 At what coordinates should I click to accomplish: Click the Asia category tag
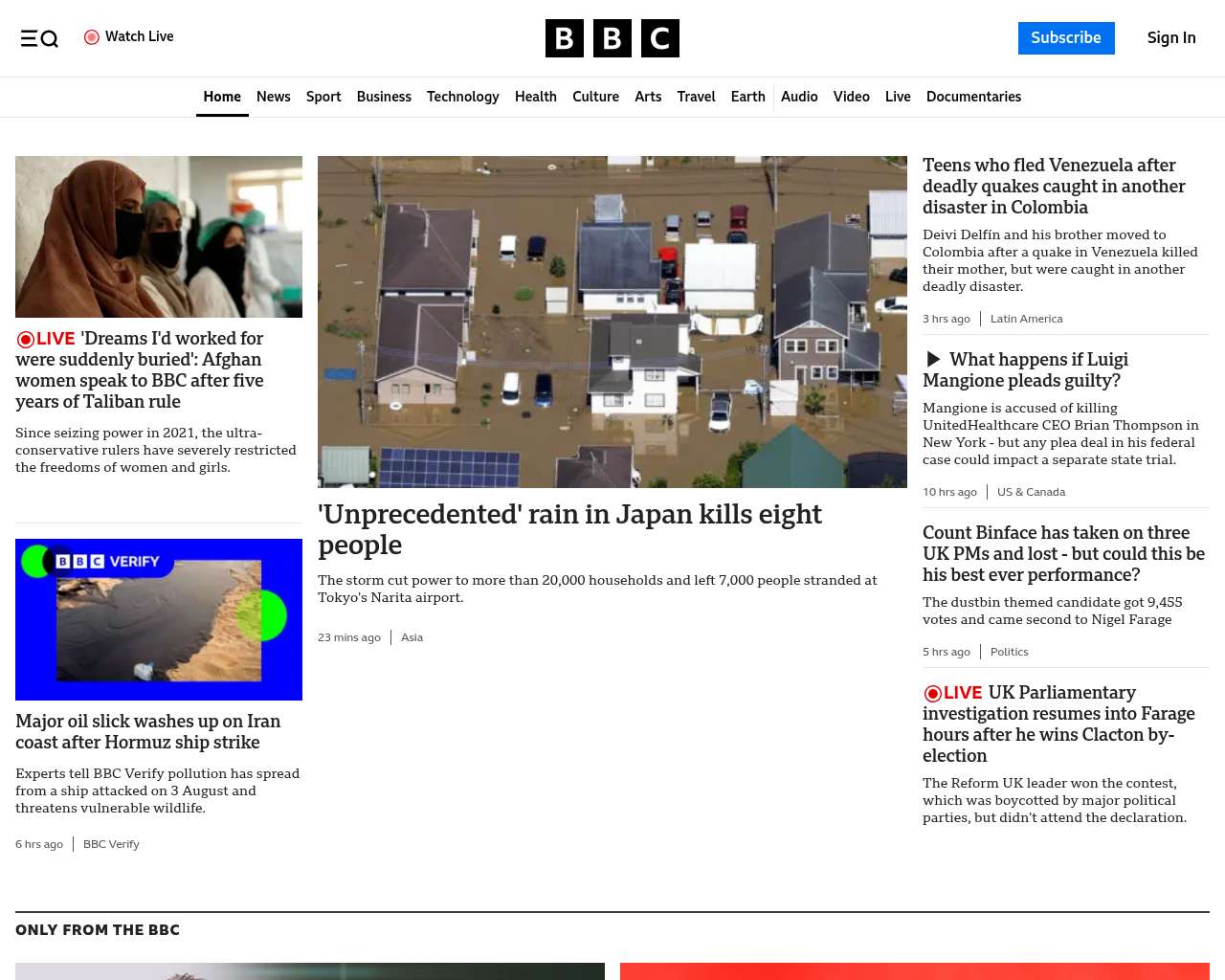coord(412,637)
